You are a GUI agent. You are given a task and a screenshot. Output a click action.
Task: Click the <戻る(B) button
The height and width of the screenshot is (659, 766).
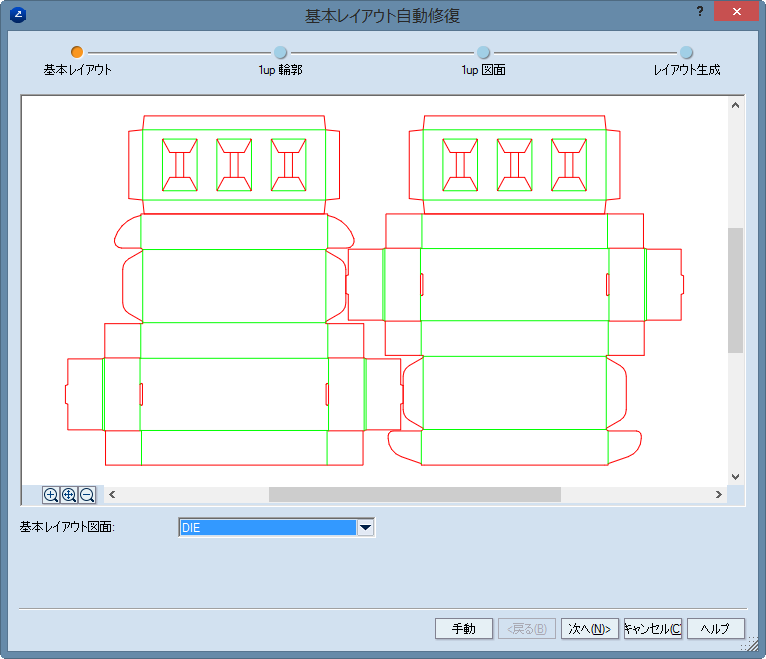(x=527, y=628)
